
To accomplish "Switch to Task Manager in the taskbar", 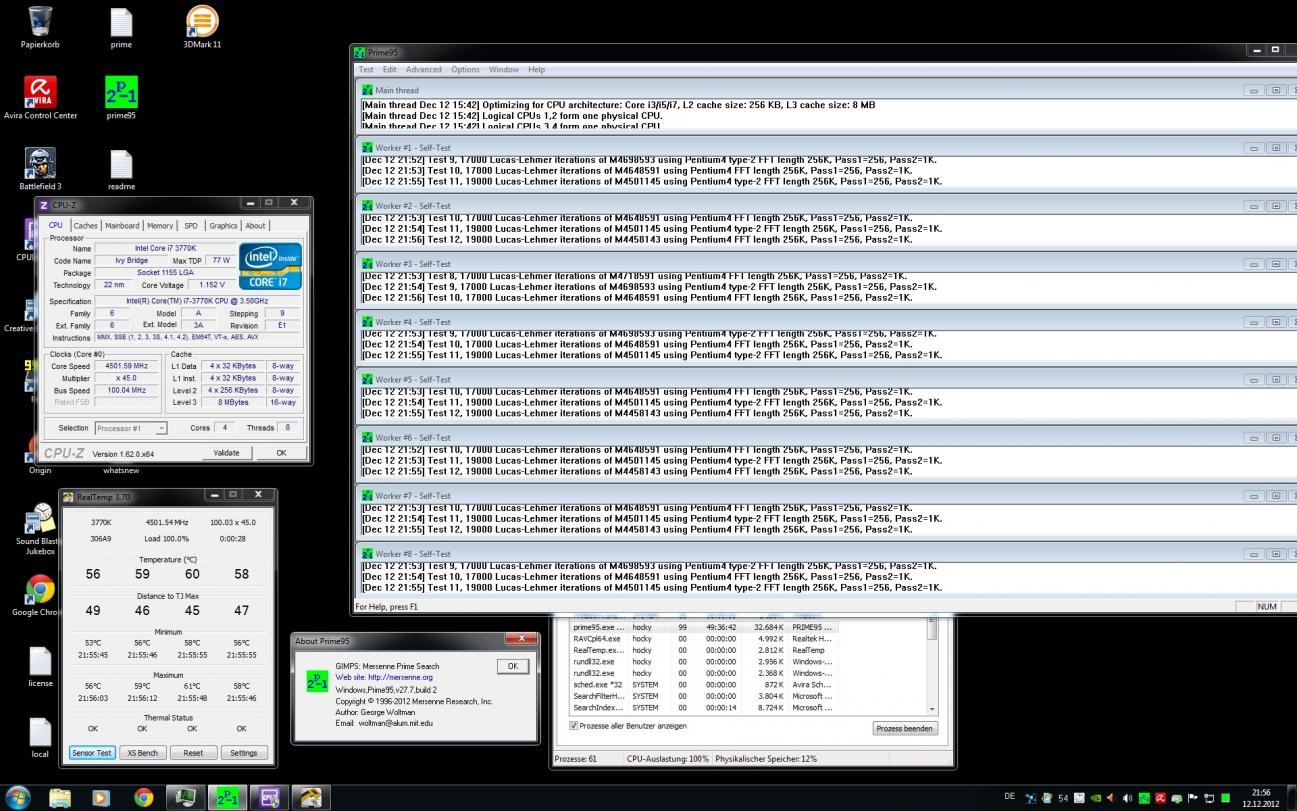I will 185,797.
